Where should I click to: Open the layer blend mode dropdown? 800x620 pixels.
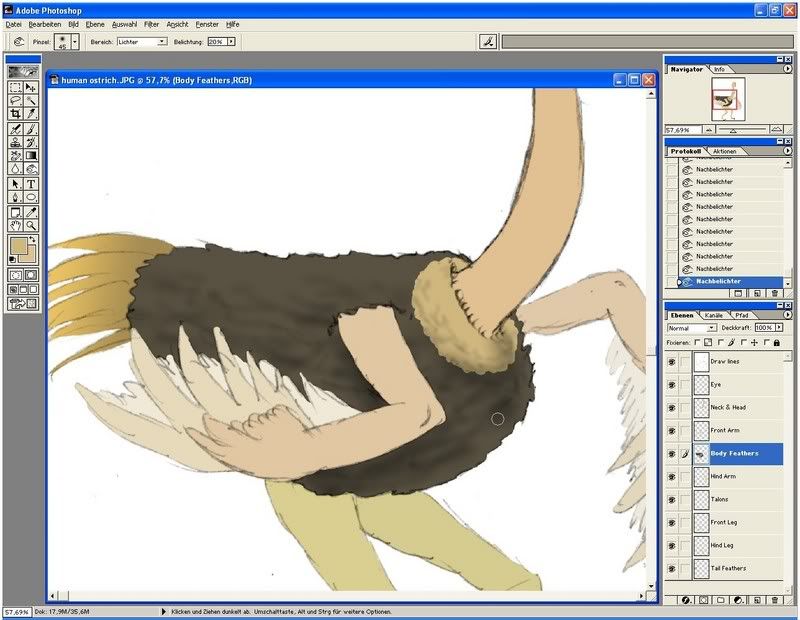tap(712, 328)
